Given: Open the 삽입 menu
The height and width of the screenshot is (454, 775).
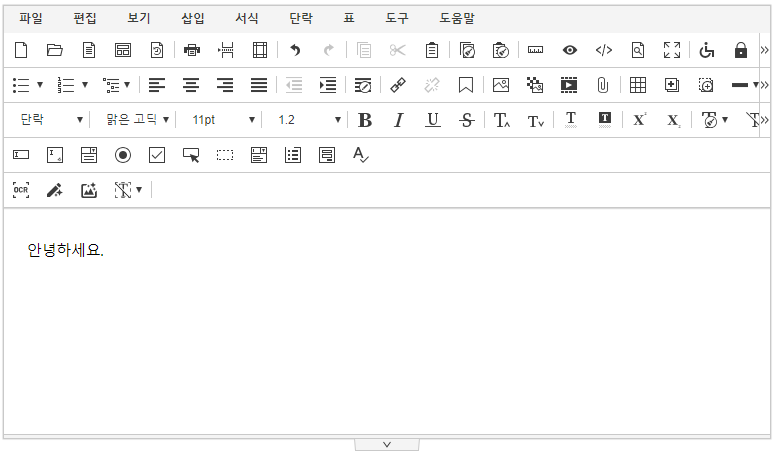Looking at the screenshot, I should [x=193, y=18].
